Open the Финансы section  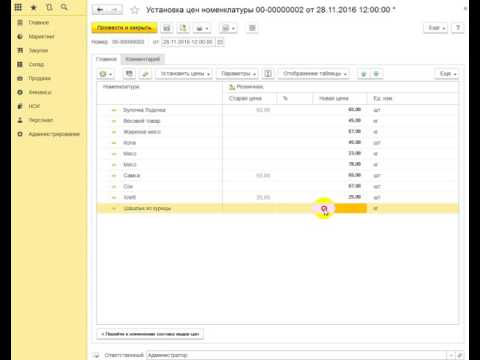[x=40, y=92]
